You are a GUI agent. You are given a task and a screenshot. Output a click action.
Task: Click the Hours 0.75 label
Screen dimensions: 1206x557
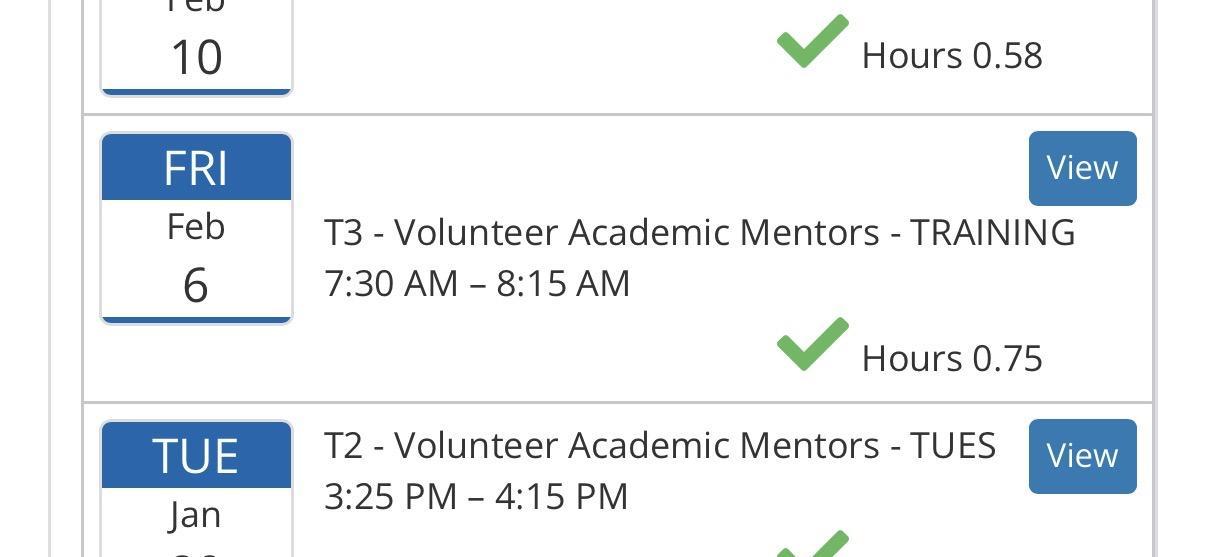952,359
